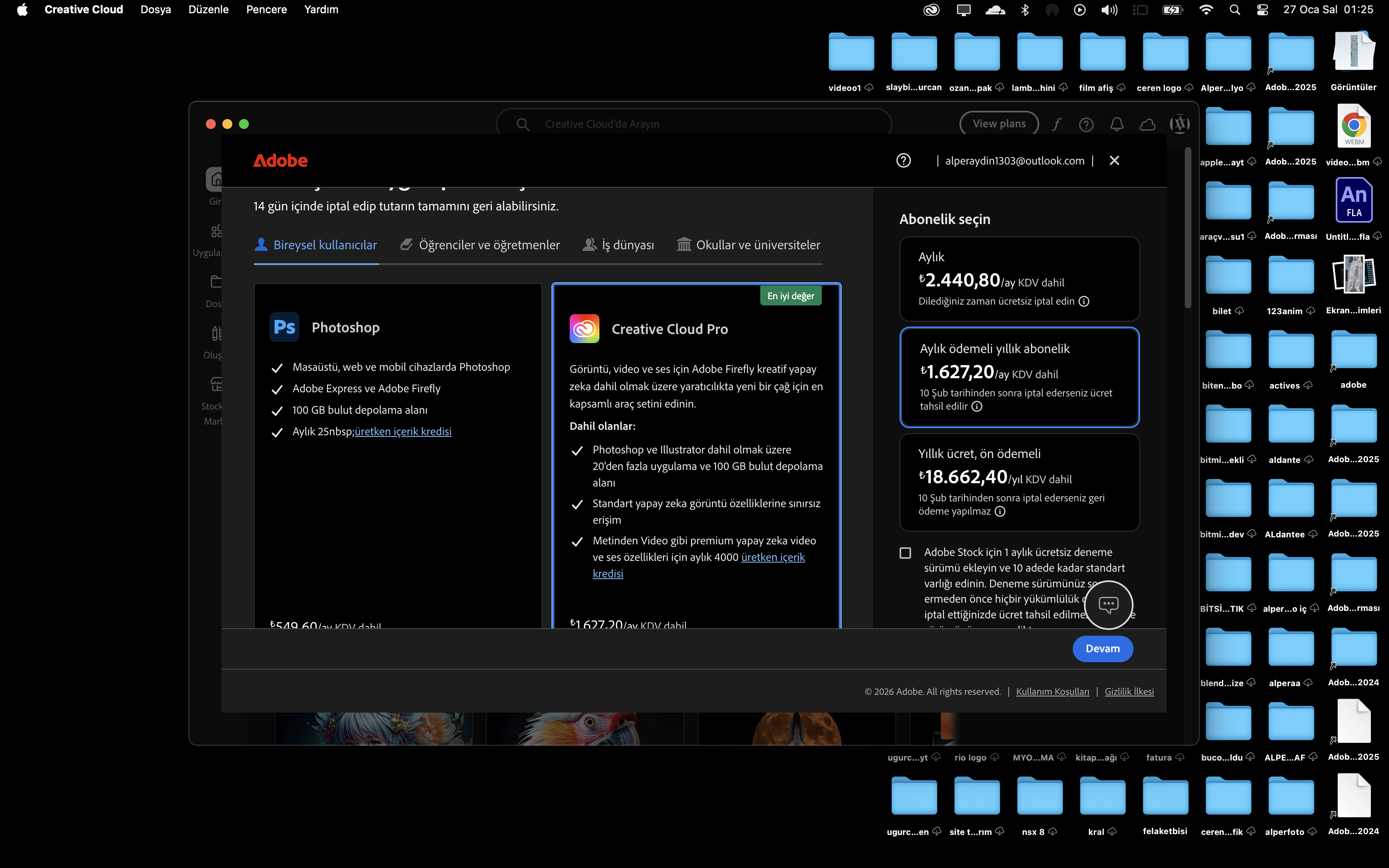Open Control Center in the menu bar

tap(1262, 10)
